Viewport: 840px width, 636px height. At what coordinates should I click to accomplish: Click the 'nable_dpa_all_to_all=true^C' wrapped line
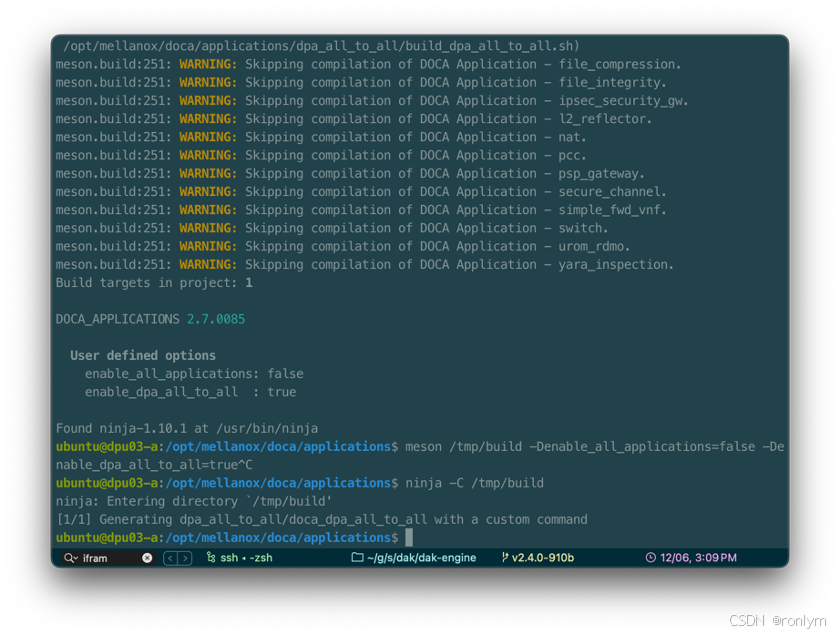click(154, 465)
